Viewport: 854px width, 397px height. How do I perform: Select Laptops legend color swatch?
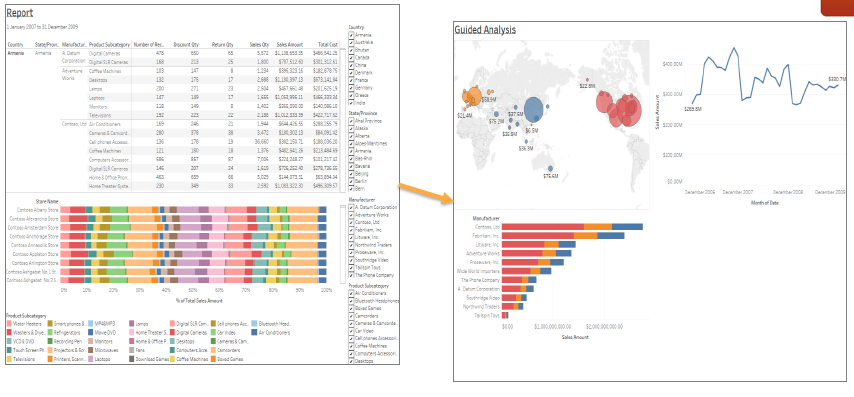91,359
